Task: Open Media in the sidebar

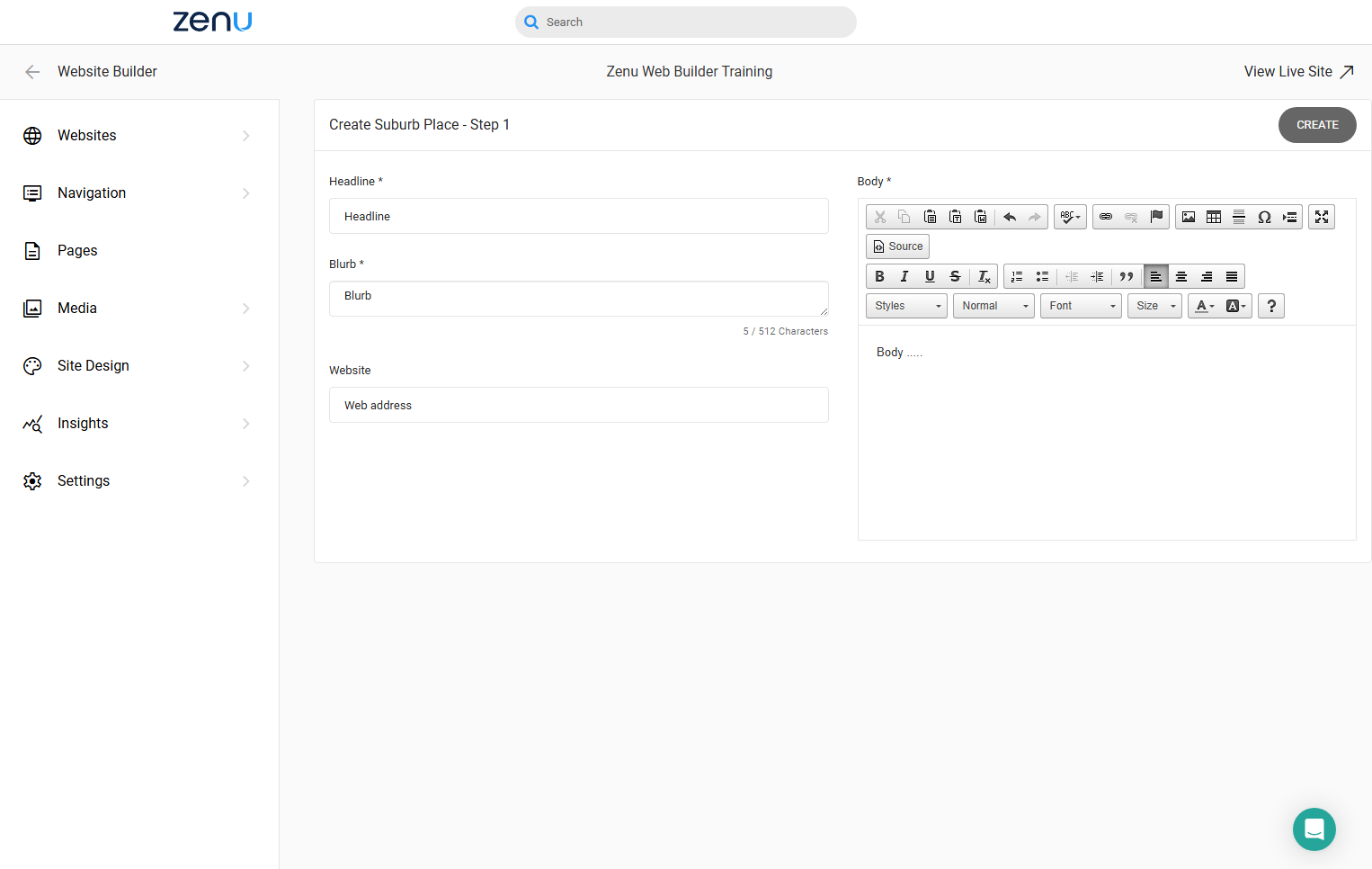Action: point(138,309)
